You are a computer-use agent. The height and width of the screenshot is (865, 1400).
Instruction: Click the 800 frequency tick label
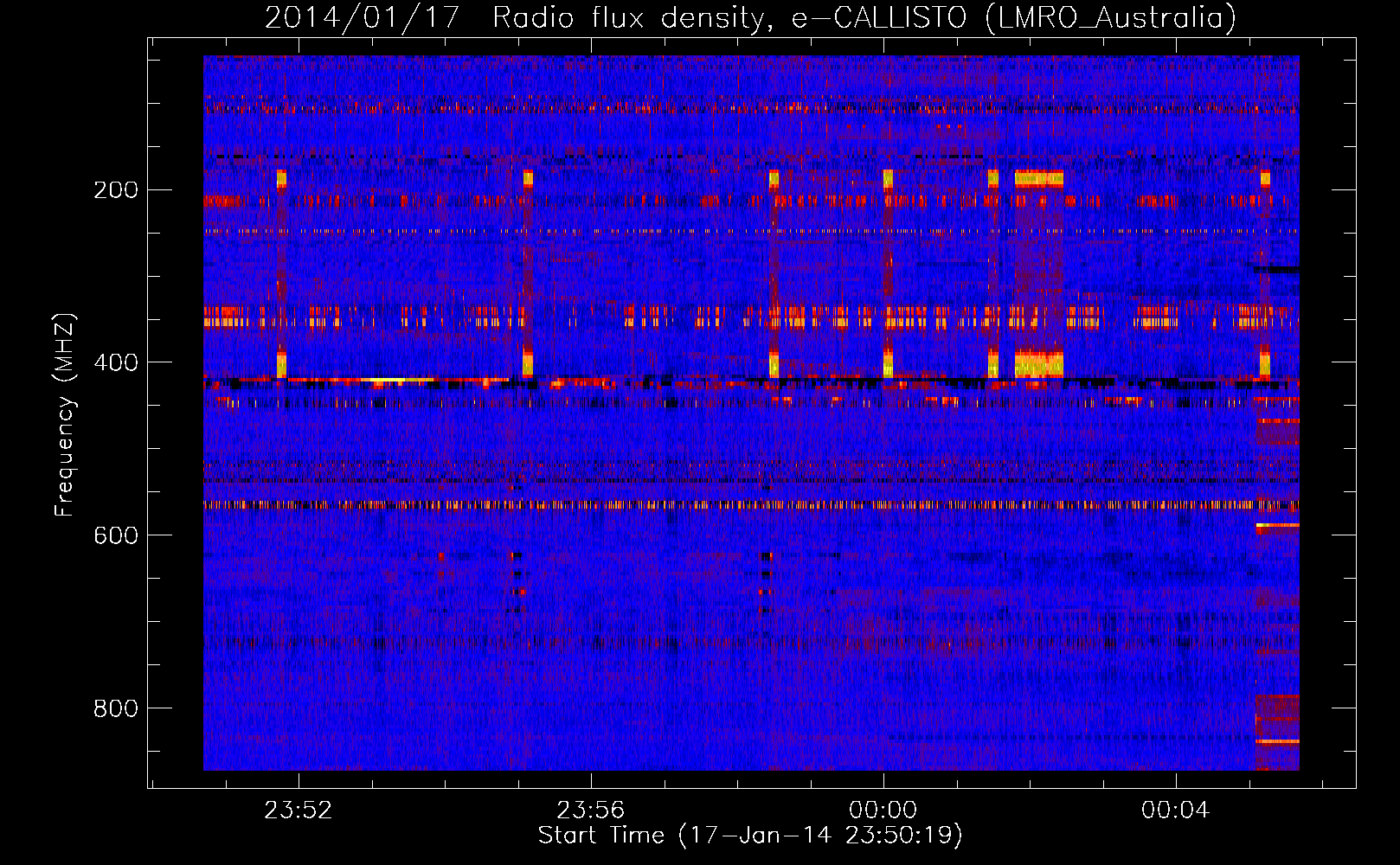pyautogui.click(x=116, y=708)
